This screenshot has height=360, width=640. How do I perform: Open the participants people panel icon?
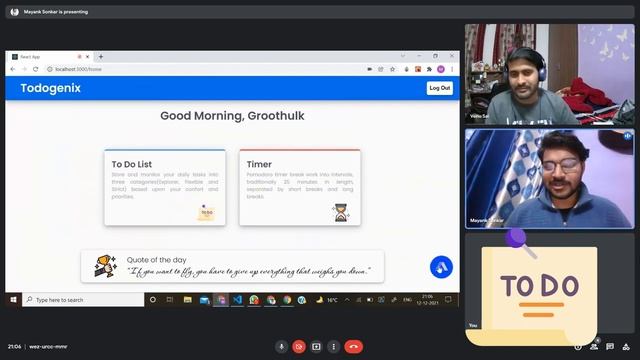pyautogui.click(x=594, y=347)
